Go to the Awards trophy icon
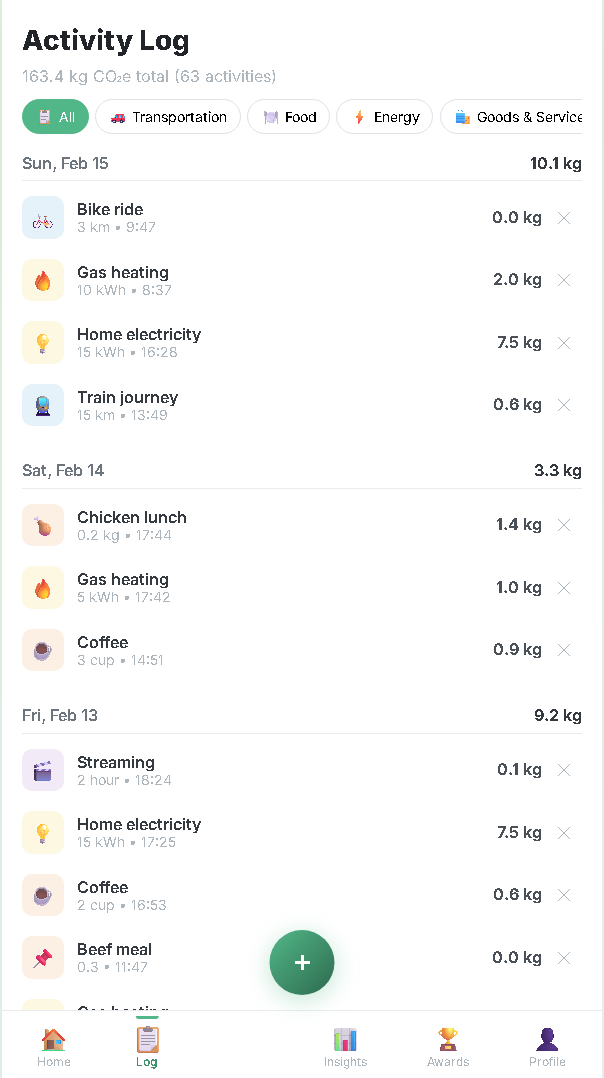 448,1039
